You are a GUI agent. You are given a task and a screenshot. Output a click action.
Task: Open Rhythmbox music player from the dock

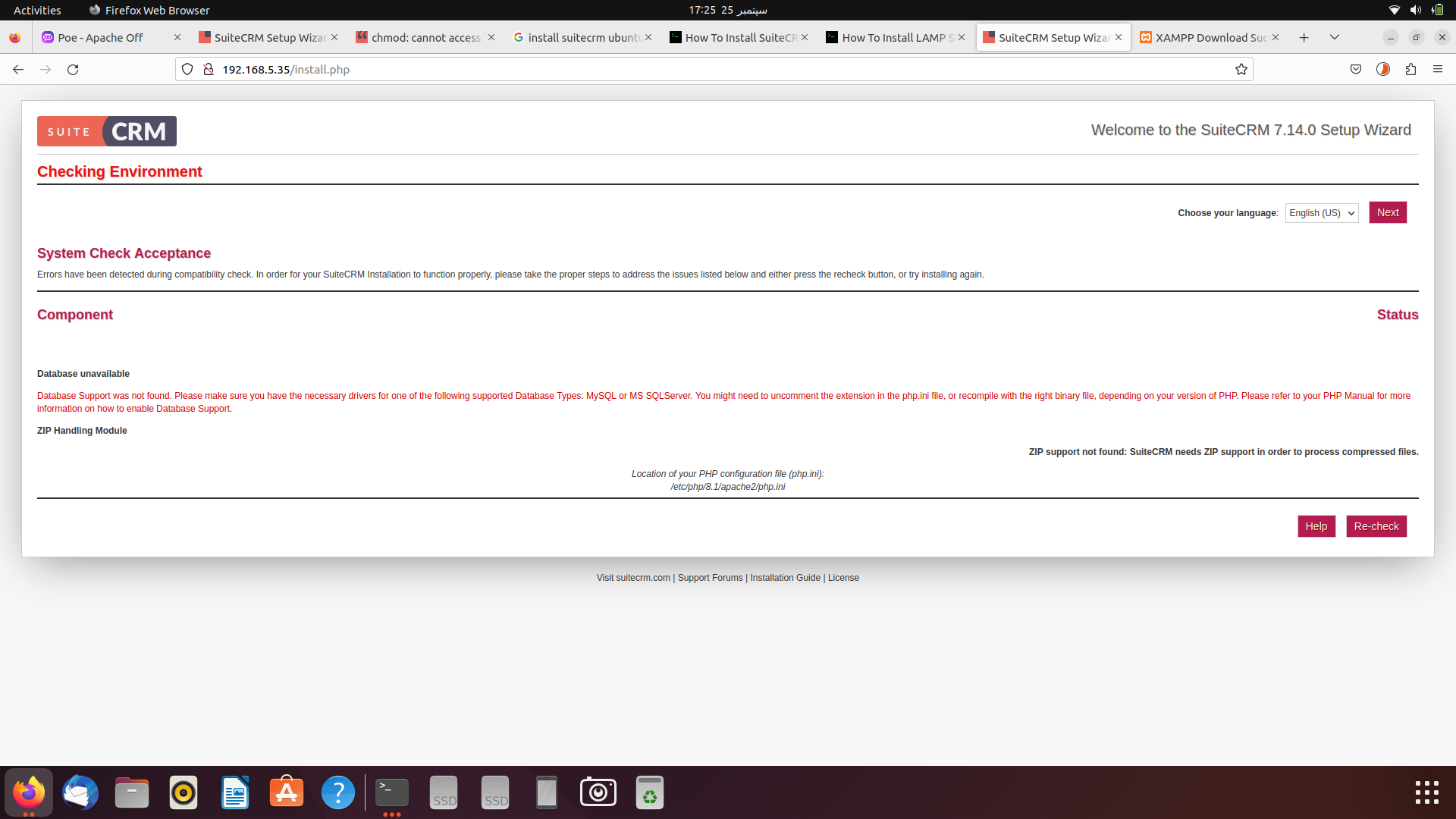point(184,792)
